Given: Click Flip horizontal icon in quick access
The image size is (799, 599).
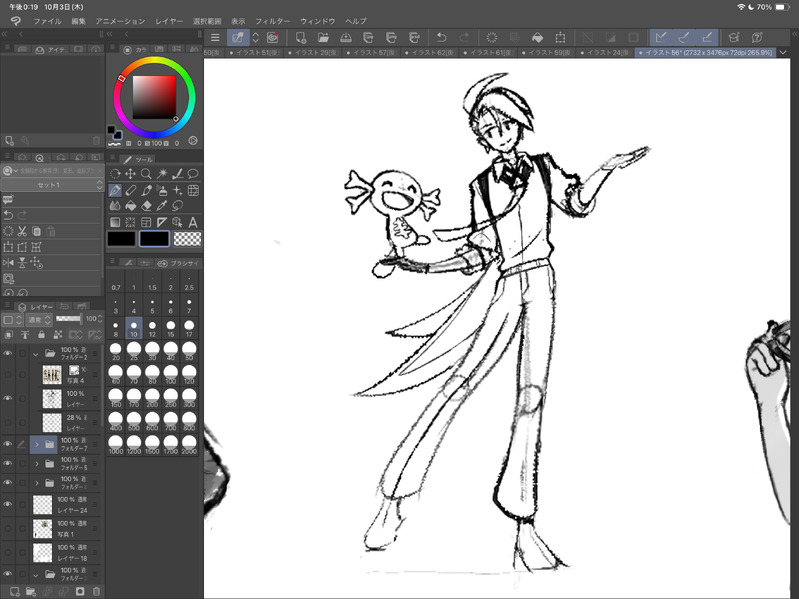Looking at the screenshot, I should 8,263.
